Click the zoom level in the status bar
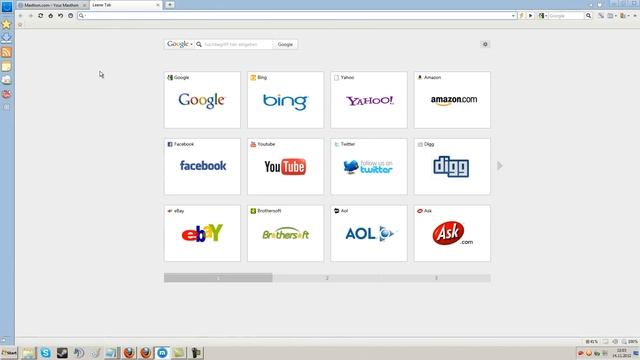The image size is (640, 360). [630, 342]
